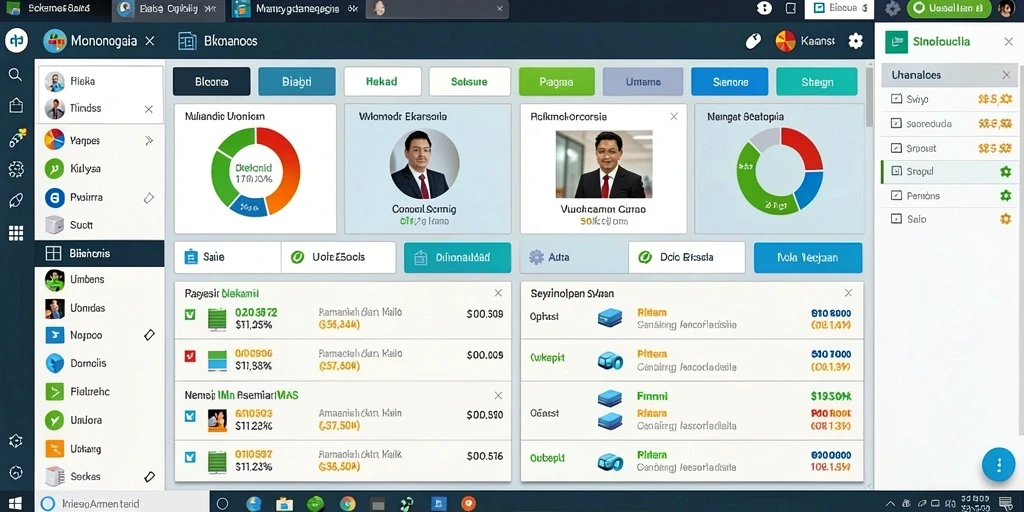The image size is (1024, 512).
Task: Expand the Yarpes sidebar item chevron
Action: click(x=149, y=140)
